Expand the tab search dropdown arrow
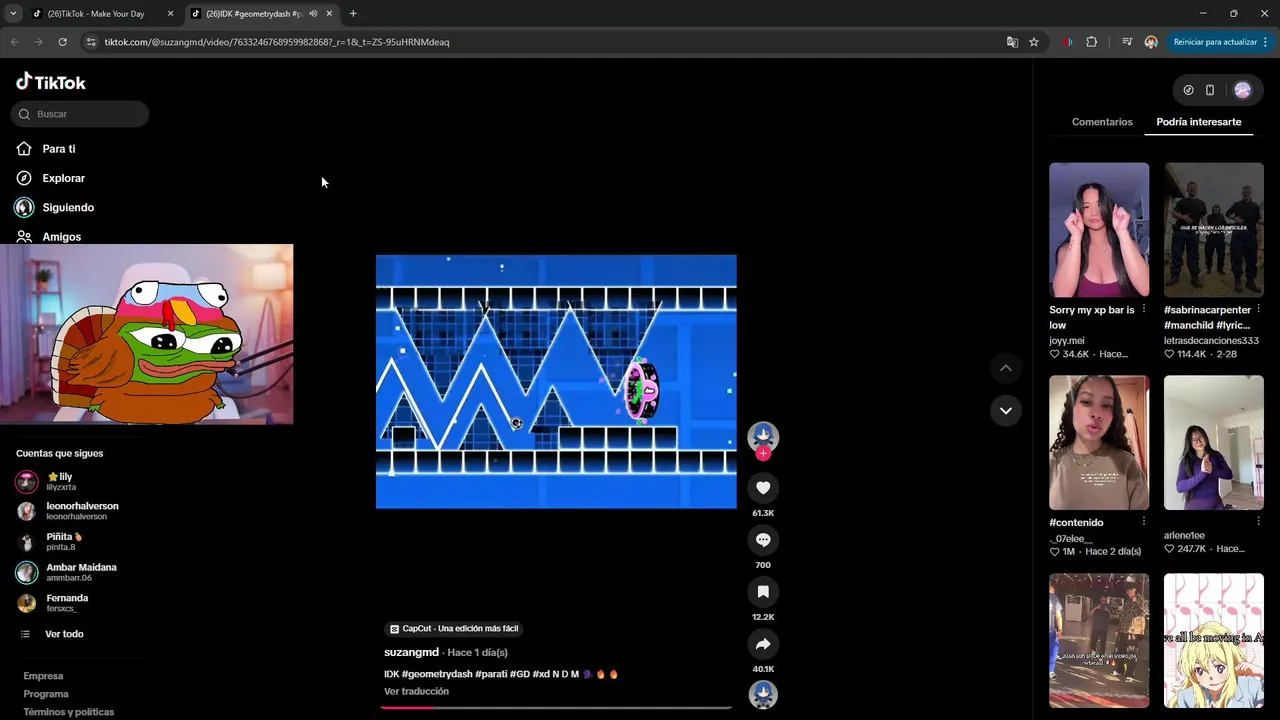Image resolution: width=1280 pixels, height=720 pixels. click(x=13, y=14)
